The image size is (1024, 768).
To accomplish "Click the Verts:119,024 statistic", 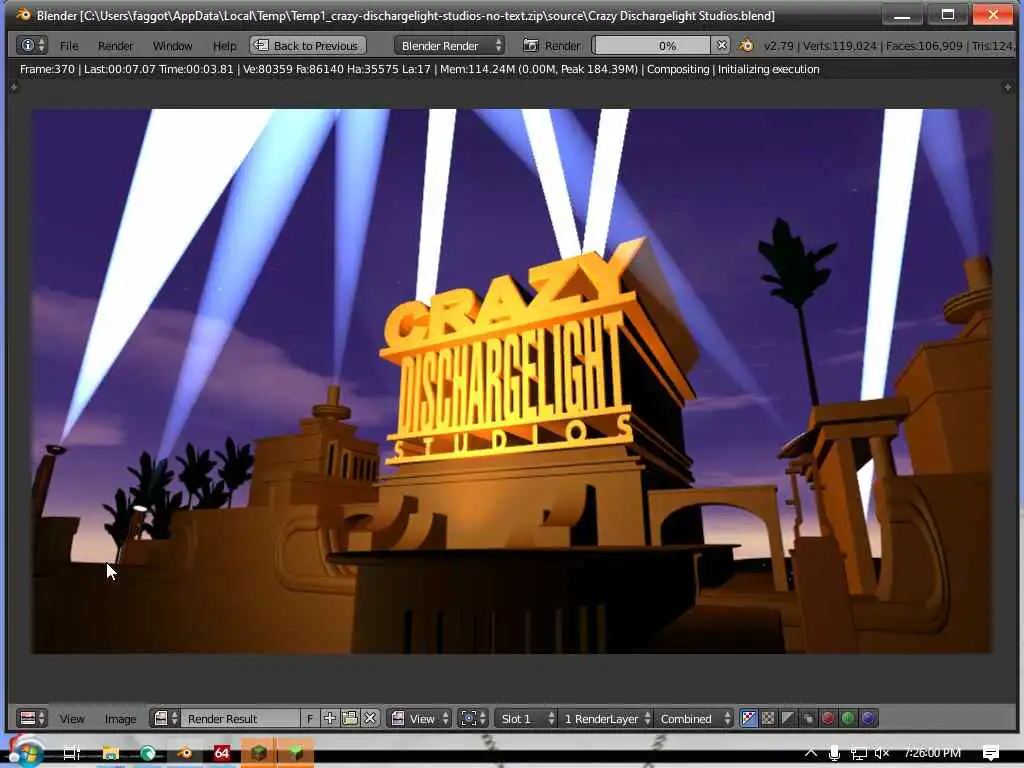I will tap(840, 46).
